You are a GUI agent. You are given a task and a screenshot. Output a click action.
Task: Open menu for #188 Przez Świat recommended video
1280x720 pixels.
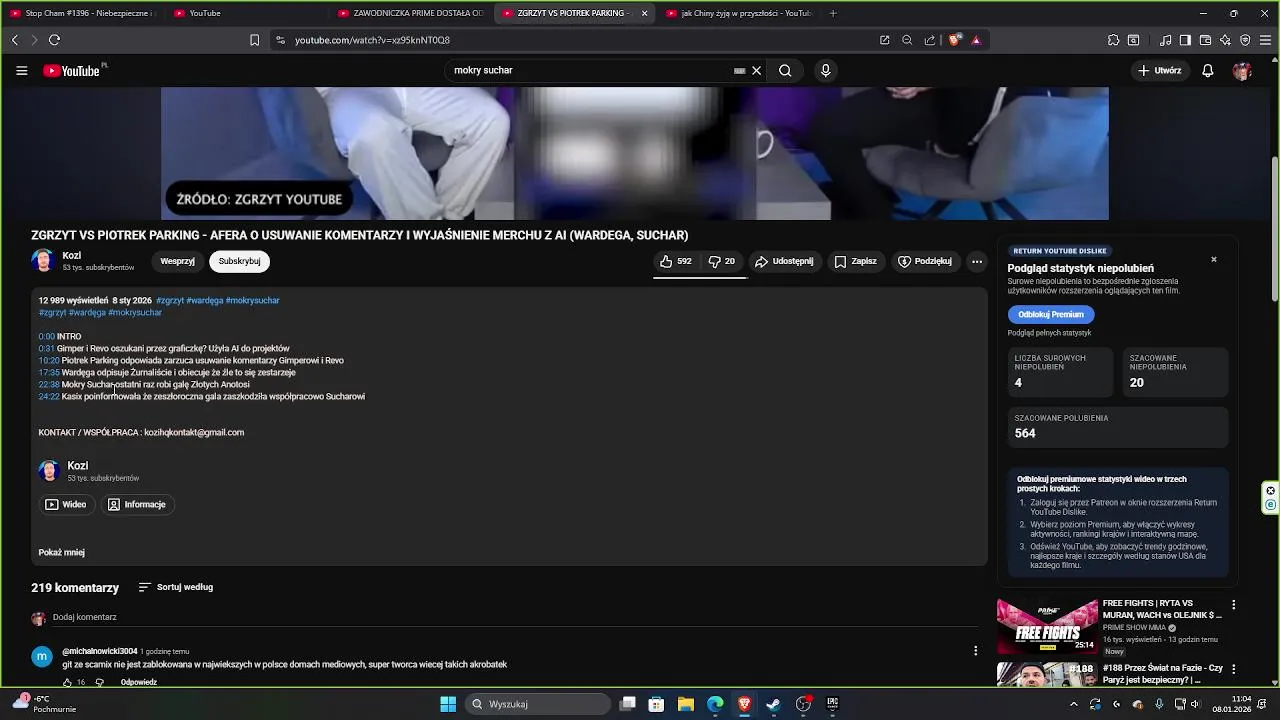1233,669
